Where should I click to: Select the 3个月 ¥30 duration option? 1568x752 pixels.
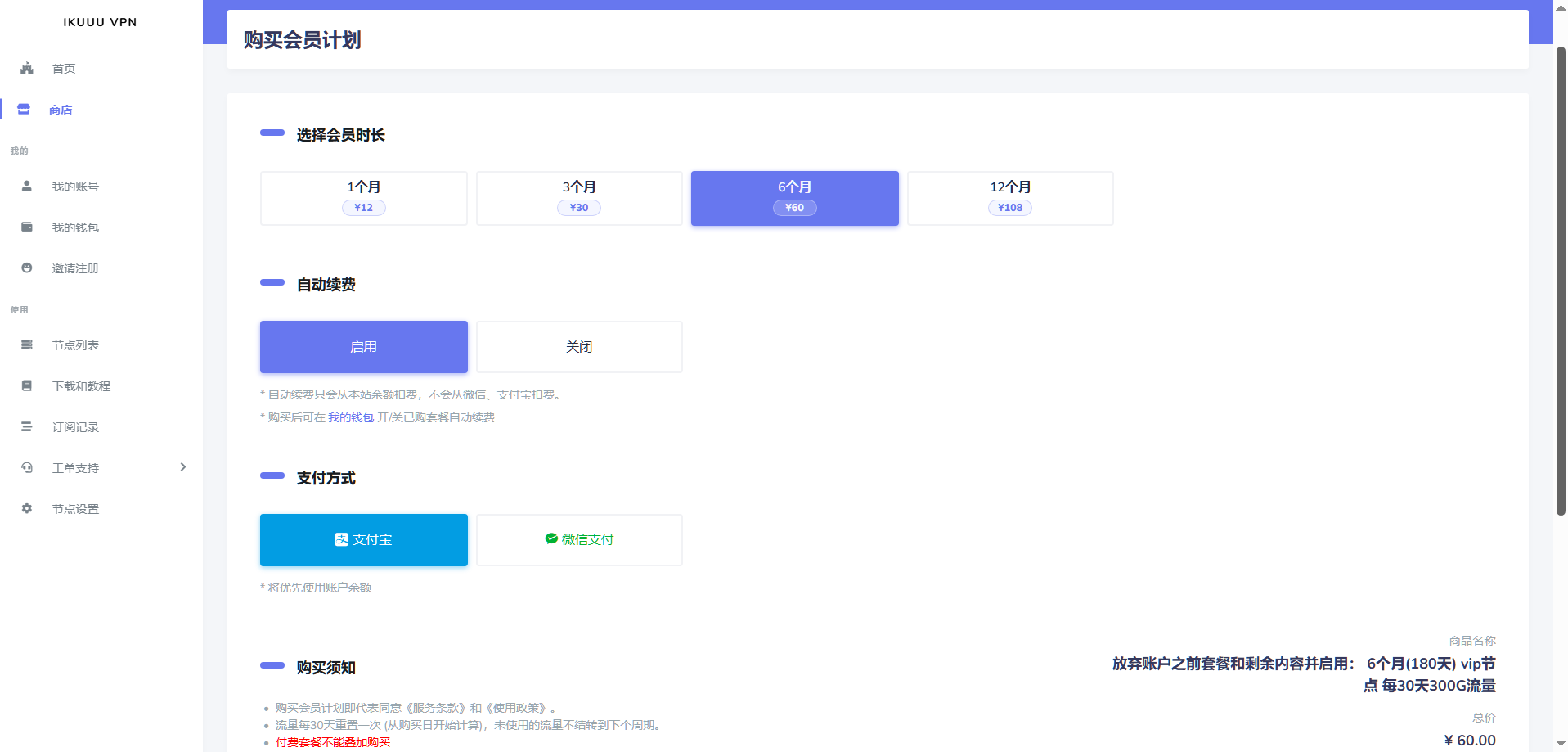tap(579, 198)
